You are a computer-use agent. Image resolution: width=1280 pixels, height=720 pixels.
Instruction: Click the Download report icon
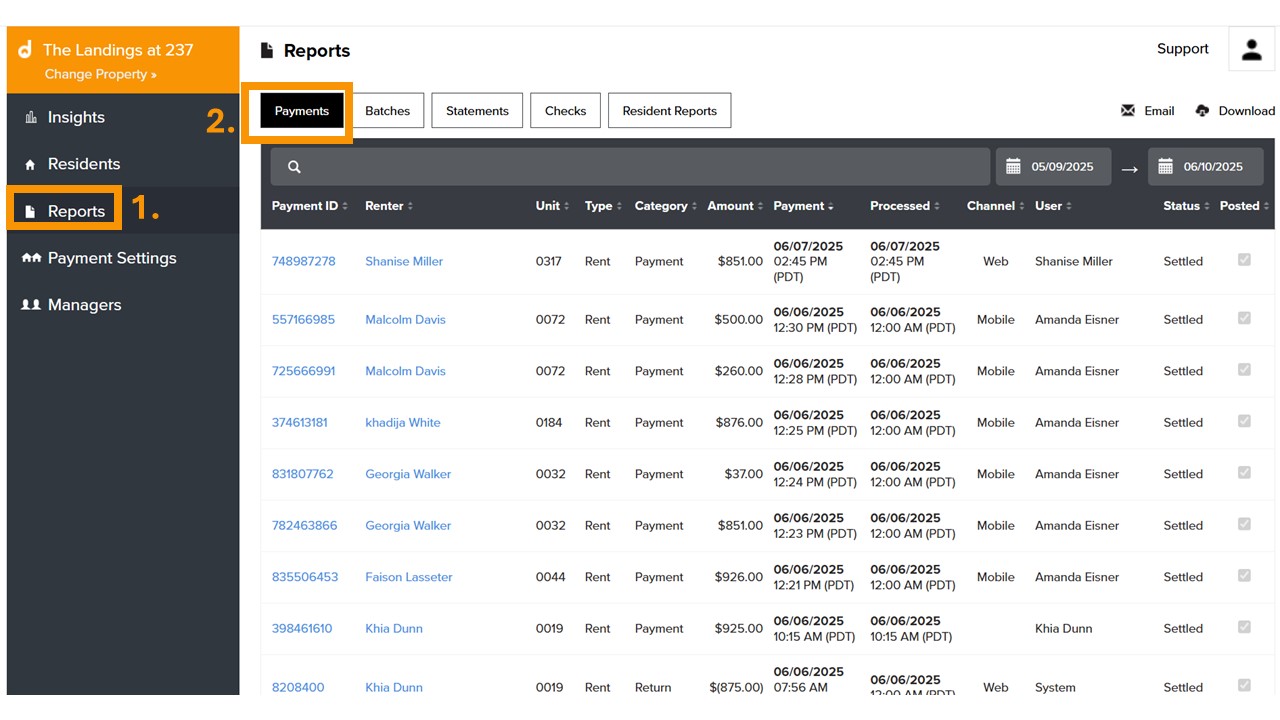[1200, 111]
